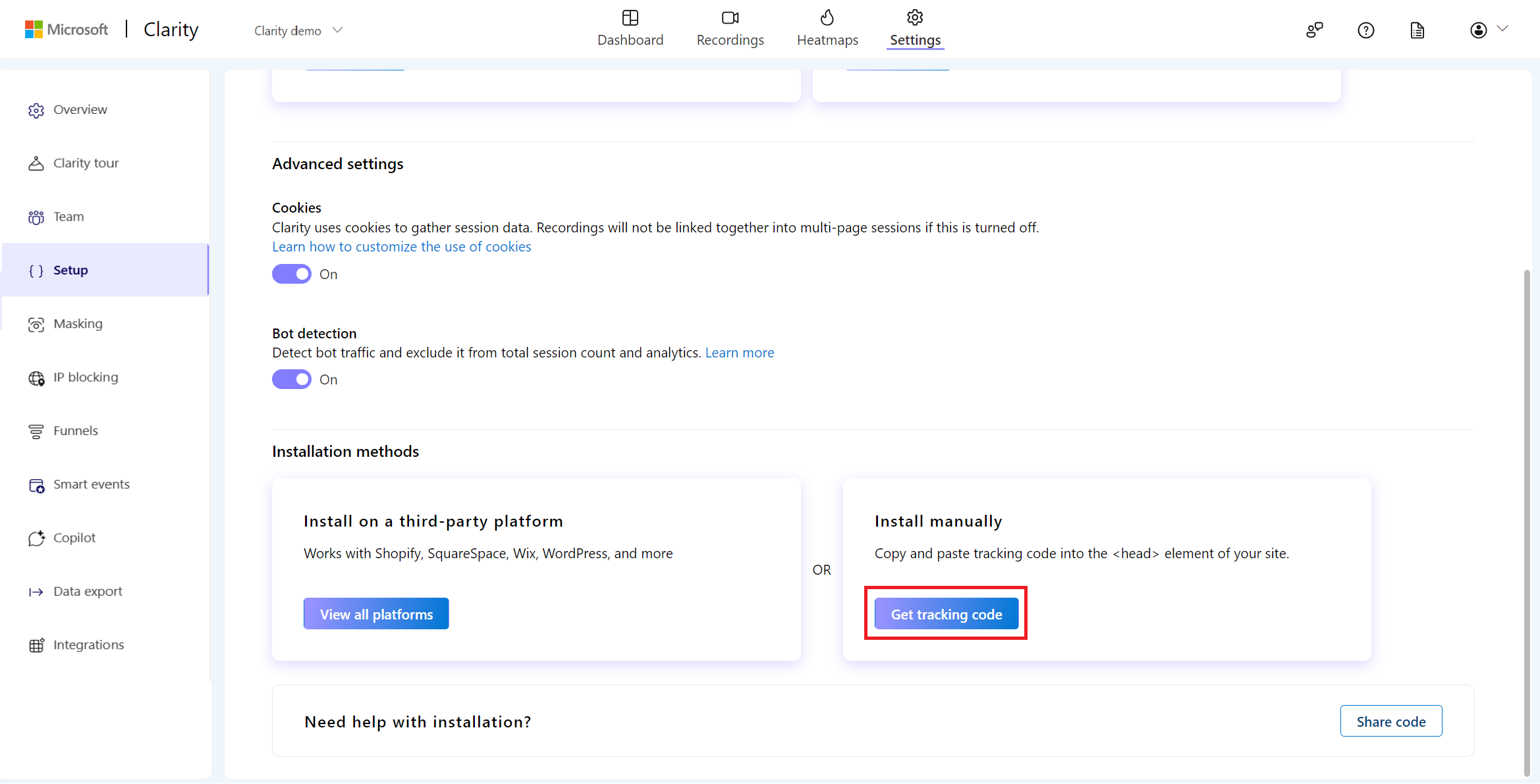Select the Settings tab
Screen dimensions: 1540x784
[x=913, y=29]
